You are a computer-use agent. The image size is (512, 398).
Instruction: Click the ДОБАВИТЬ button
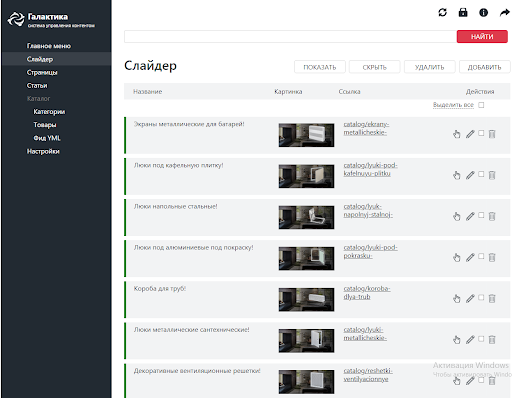[x=485, y=67]
